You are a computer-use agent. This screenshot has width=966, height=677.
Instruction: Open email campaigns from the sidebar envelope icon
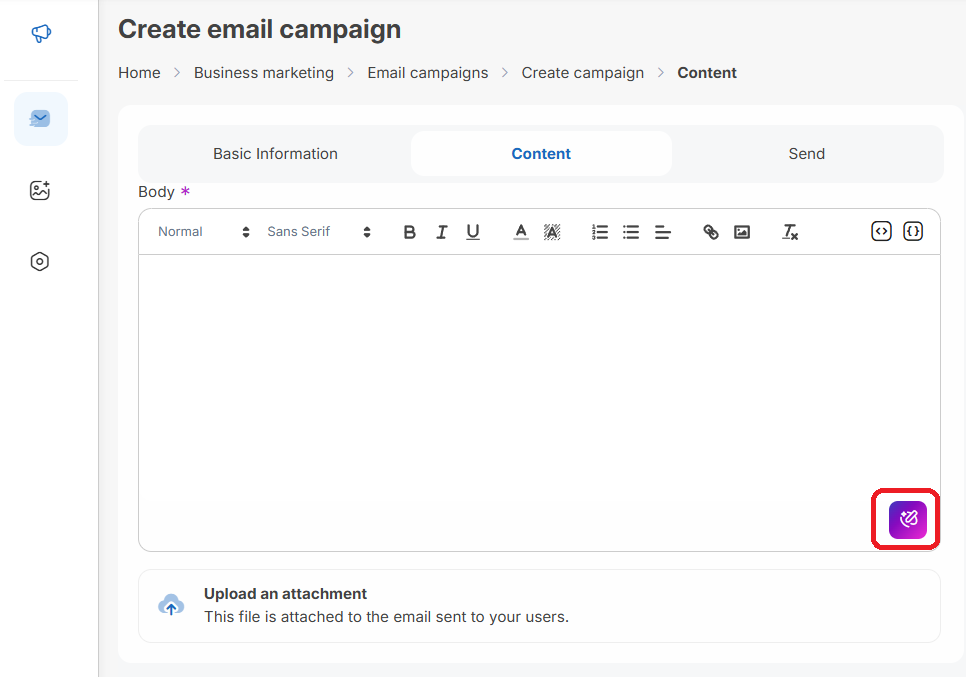pyautogui.click(x=41, y=119)
